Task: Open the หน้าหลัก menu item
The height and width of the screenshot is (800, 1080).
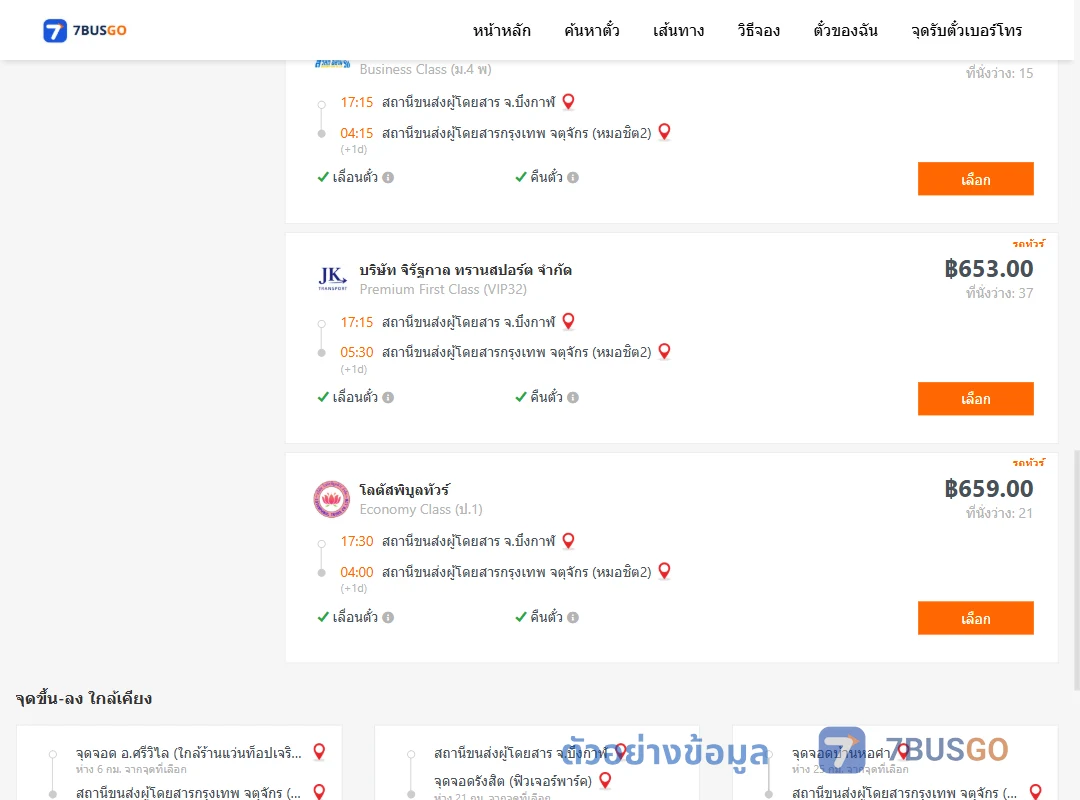Action: click(x=501, y=30)
